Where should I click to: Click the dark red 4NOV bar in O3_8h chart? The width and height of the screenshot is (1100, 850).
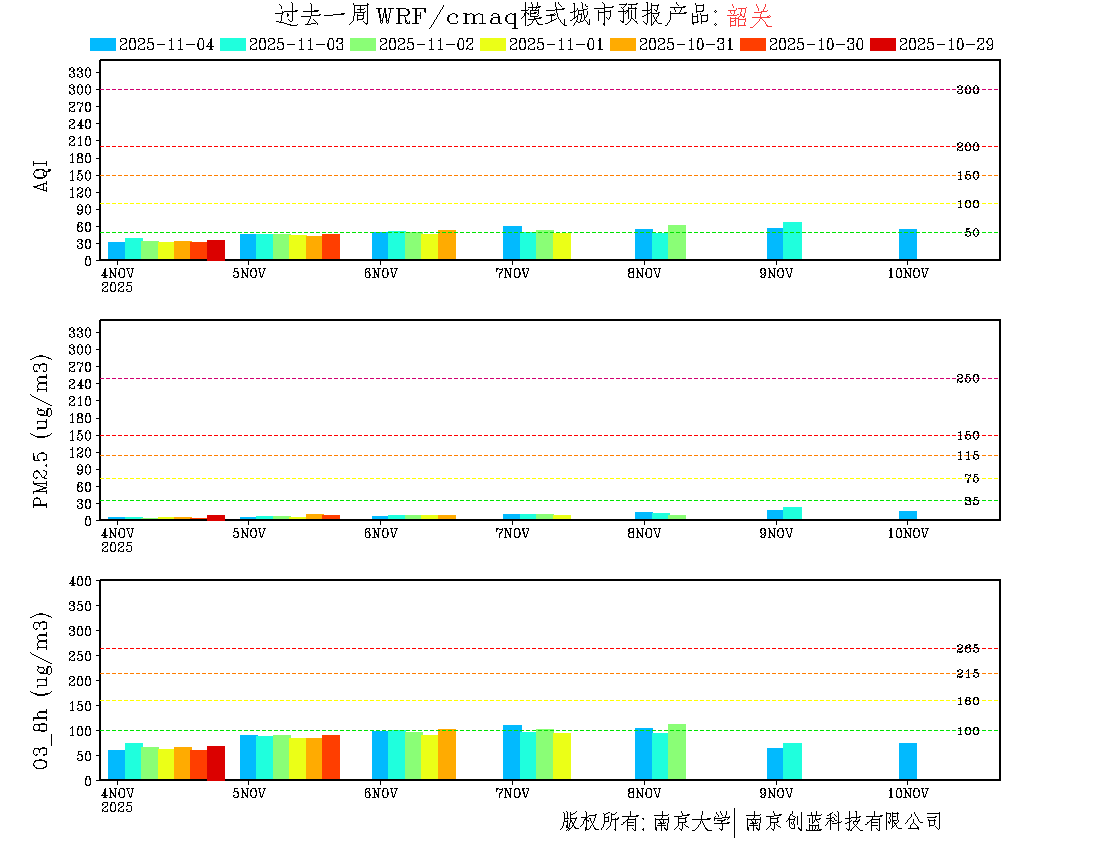216,763
